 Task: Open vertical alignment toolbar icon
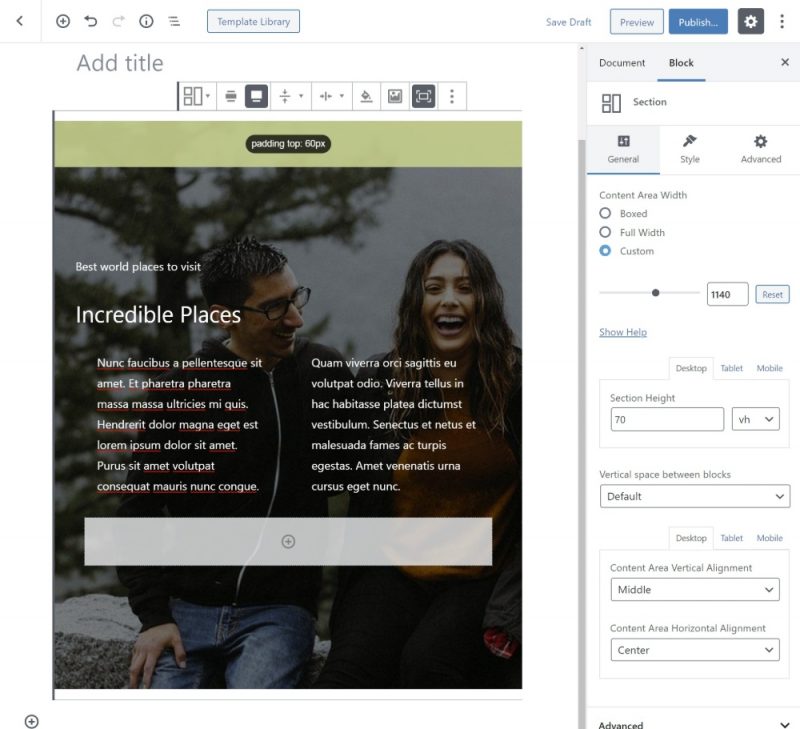[x=291, y=96]
